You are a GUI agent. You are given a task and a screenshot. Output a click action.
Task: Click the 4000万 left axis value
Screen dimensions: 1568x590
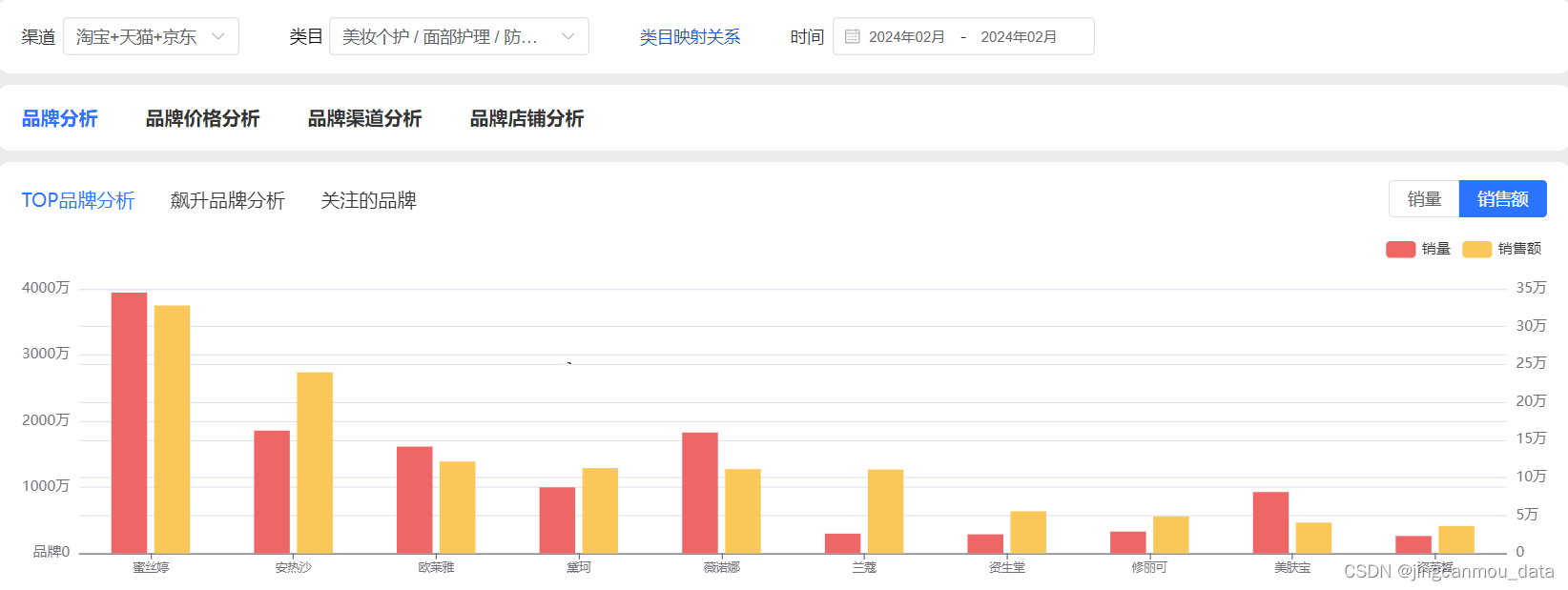point(46,288)
